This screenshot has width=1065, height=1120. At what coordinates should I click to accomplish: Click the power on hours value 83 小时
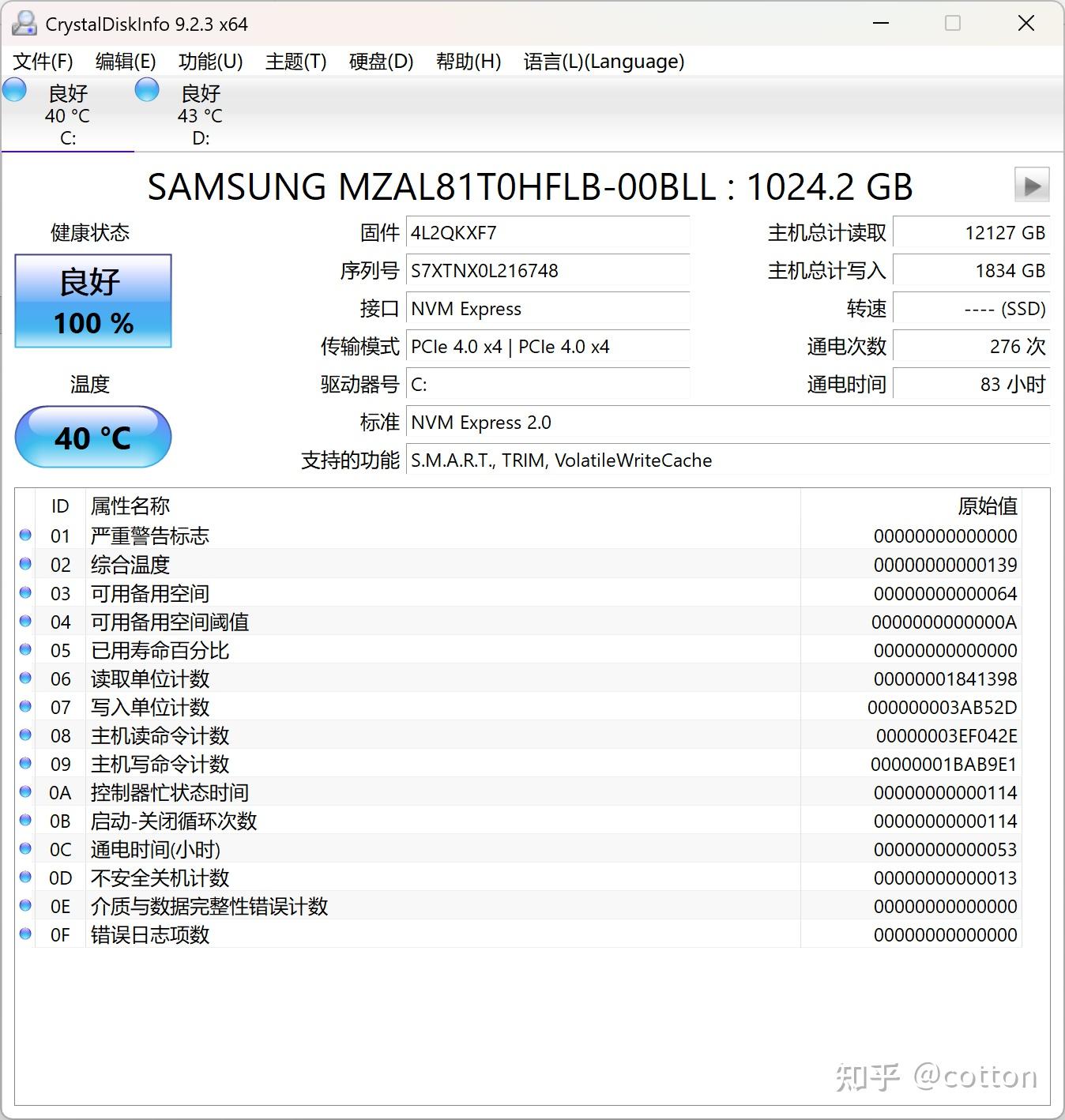pyautogui.click(x=971, y=385)
